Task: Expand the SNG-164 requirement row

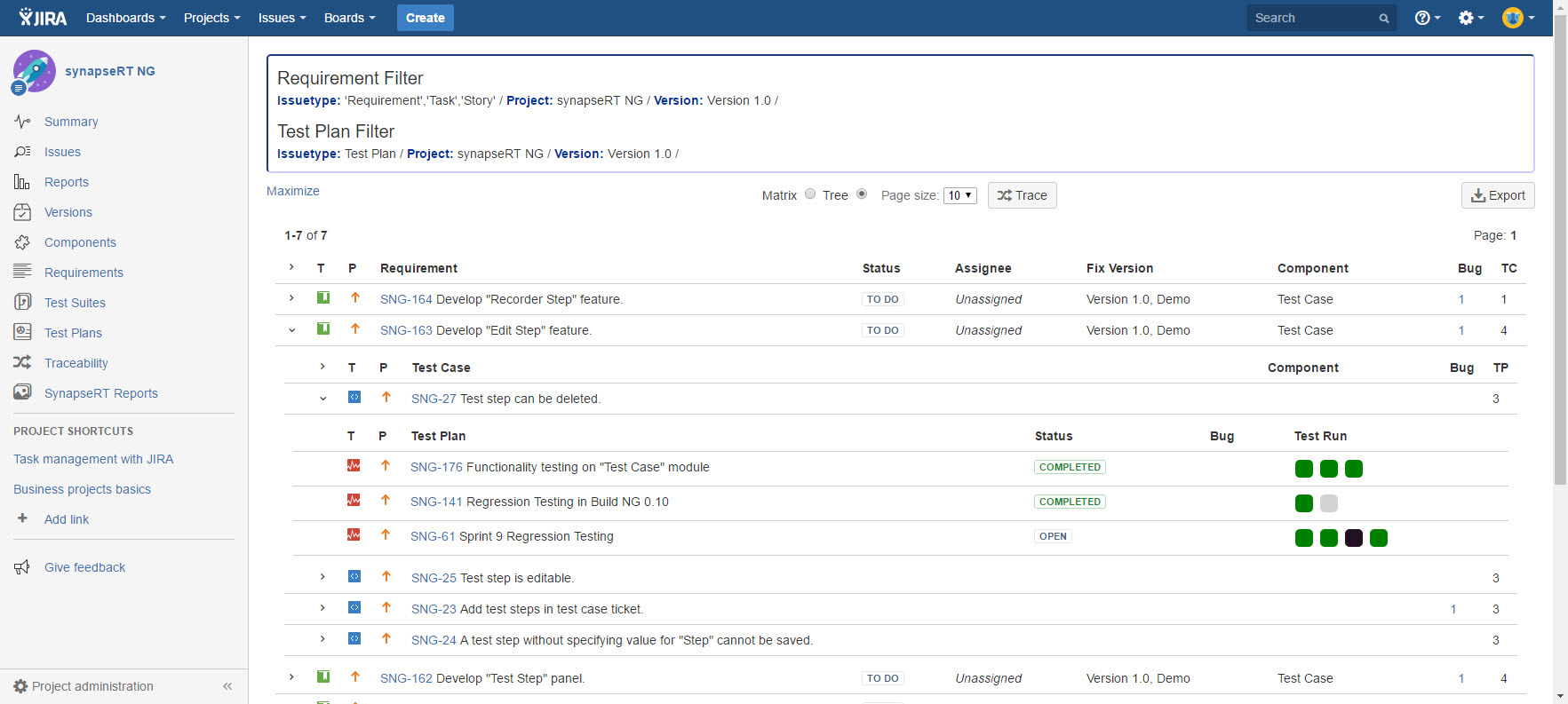Action: [x=291, y=298]
